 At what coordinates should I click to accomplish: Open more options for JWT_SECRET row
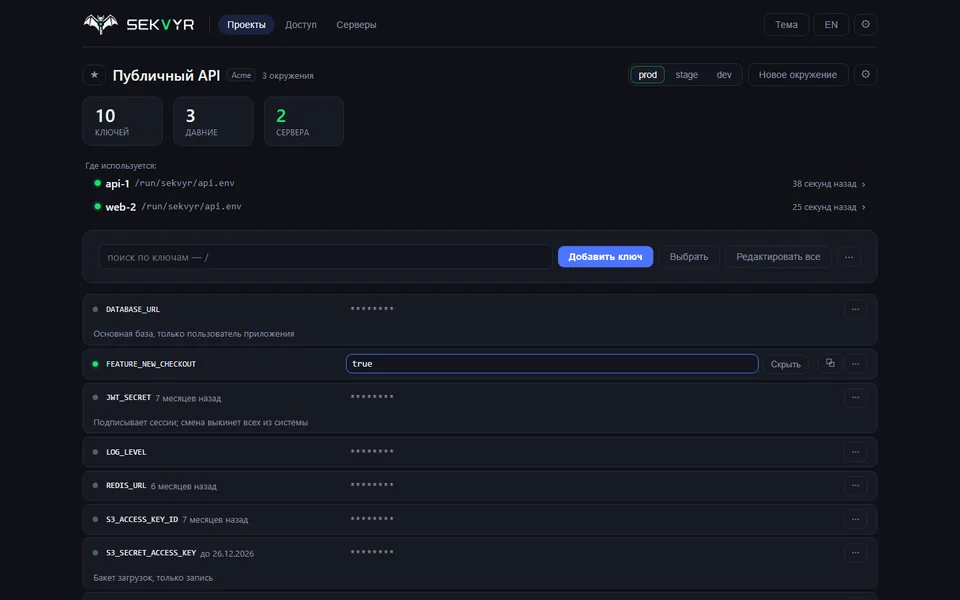[855, 397]
